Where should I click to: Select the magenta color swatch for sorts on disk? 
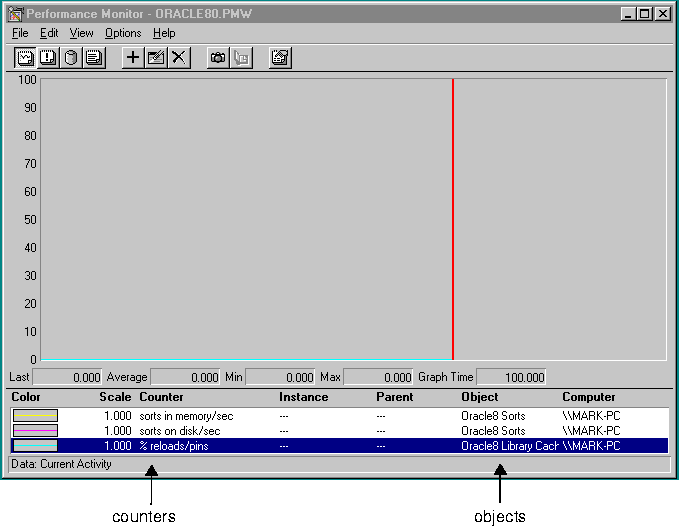tap(35, 431)
